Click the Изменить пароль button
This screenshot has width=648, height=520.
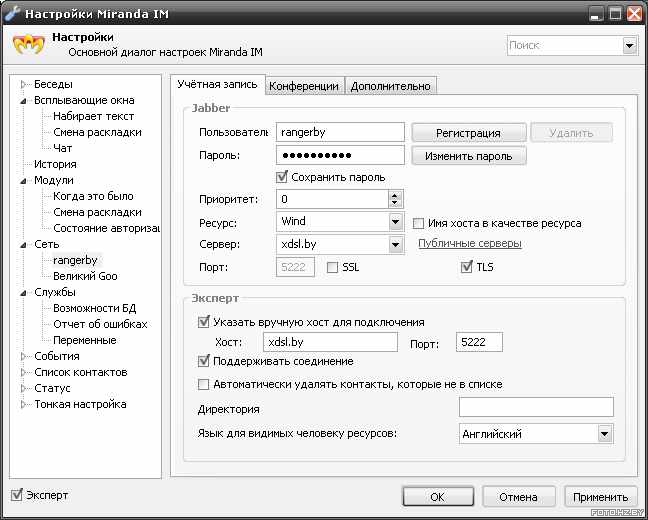(x=469, y=156)
